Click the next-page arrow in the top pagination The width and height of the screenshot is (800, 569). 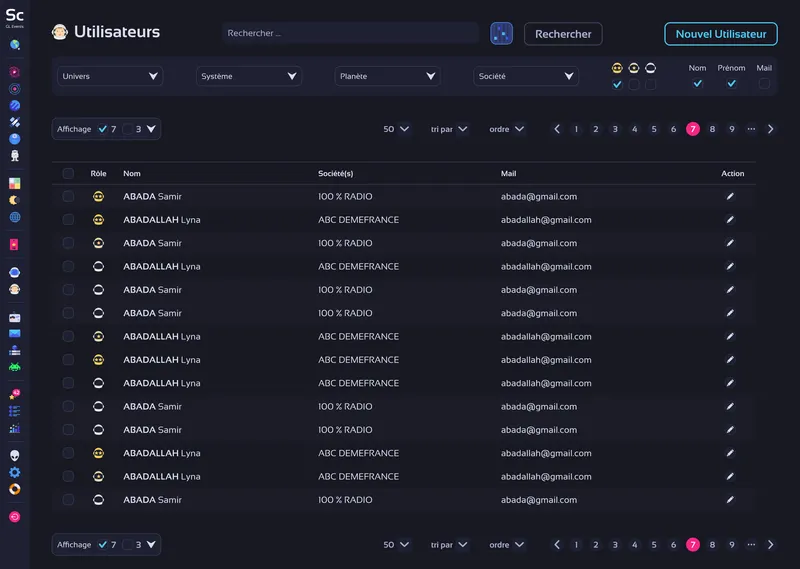pos(770,129)
